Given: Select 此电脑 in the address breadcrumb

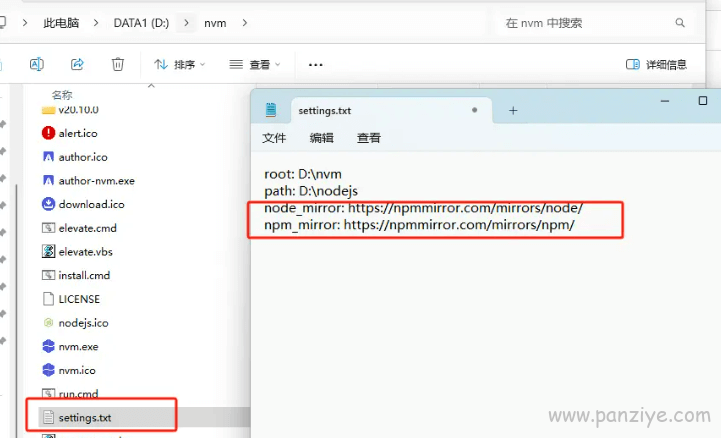Looking at the screenshot, I should 61,23.
